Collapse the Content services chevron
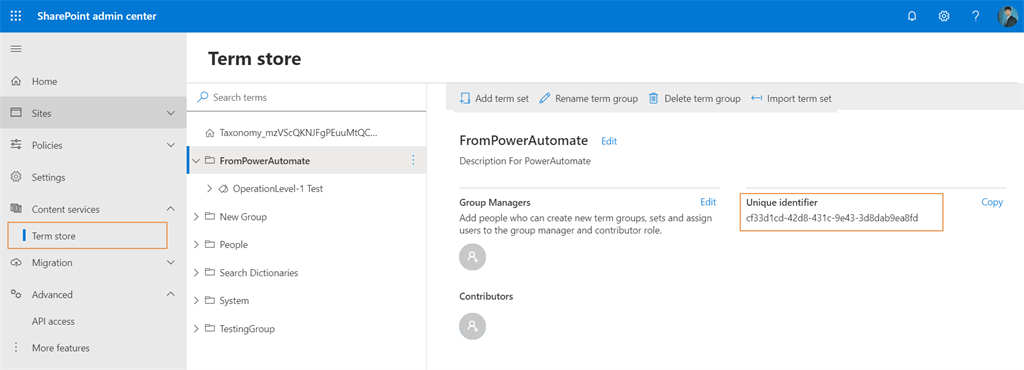The image size is (1024, 370). [171, 209]
